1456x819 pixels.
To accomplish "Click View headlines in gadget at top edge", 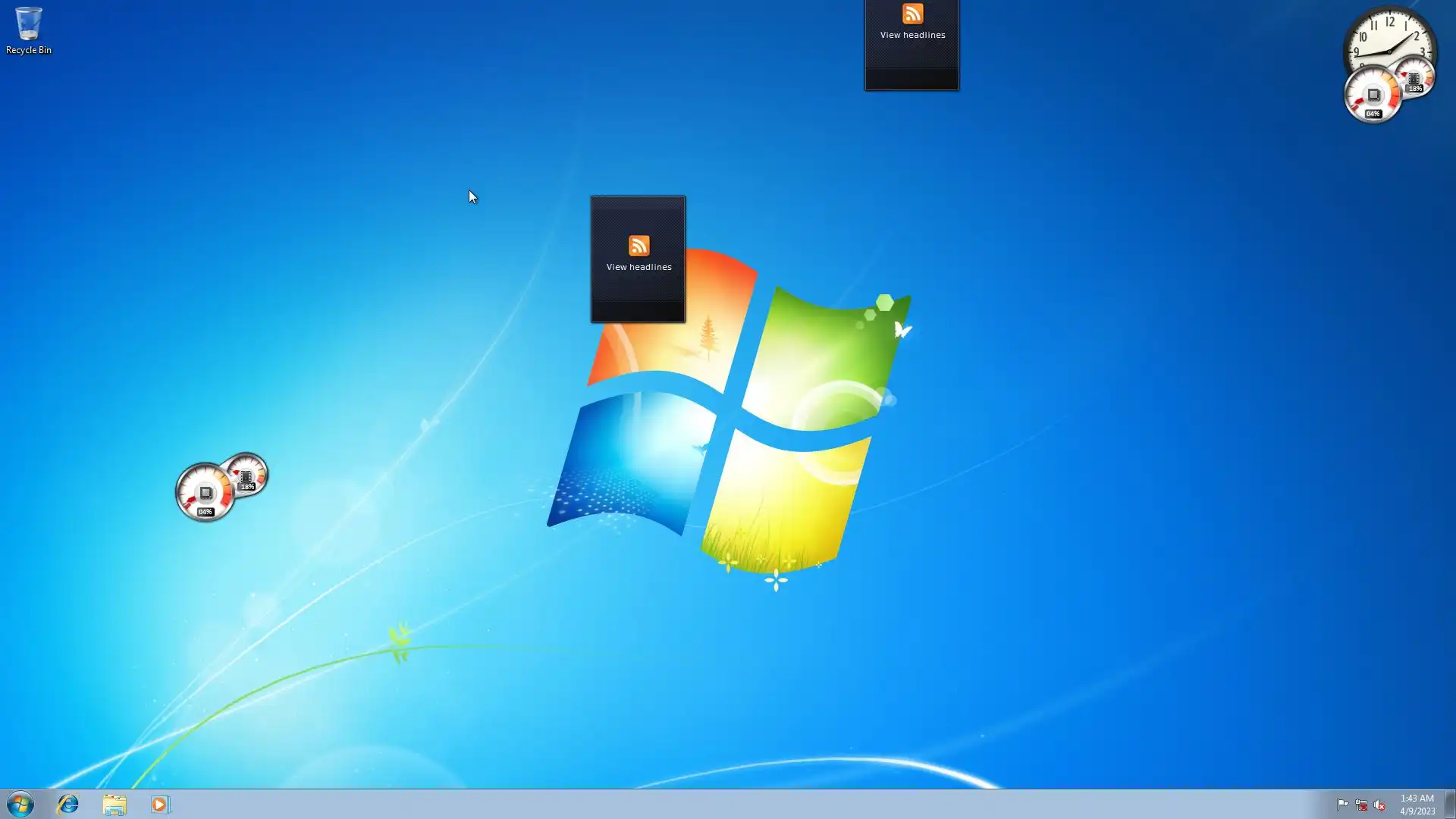I will [912, 35].
